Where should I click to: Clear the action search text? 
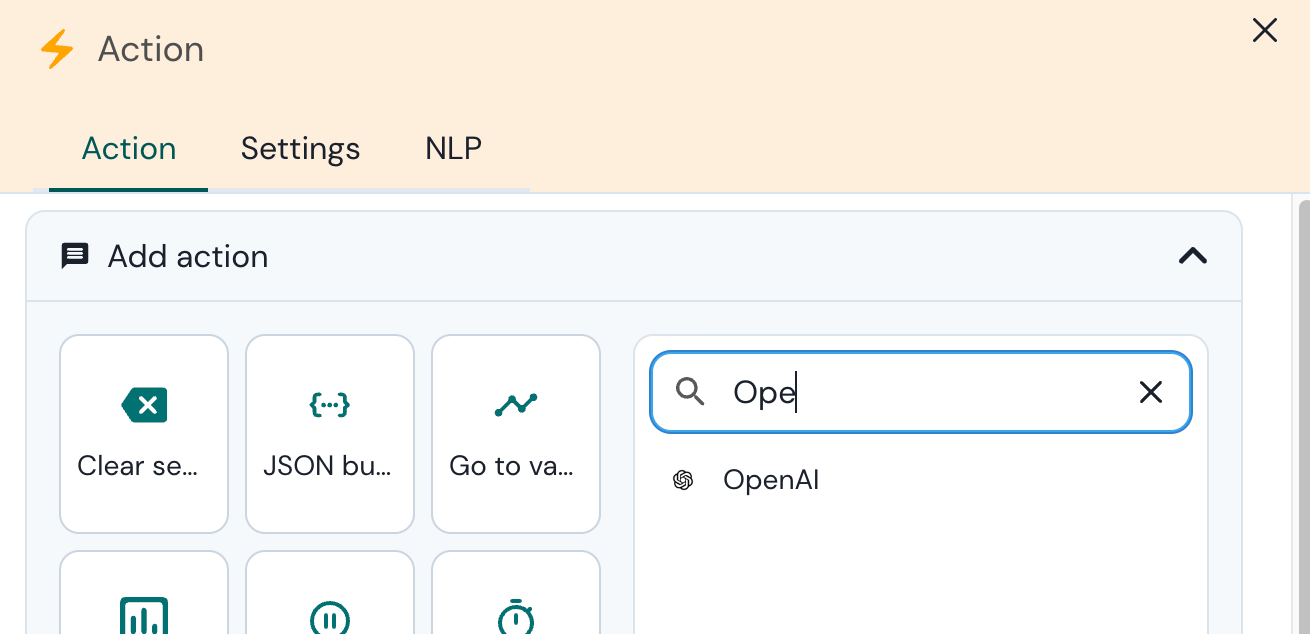pos(1151,392)
